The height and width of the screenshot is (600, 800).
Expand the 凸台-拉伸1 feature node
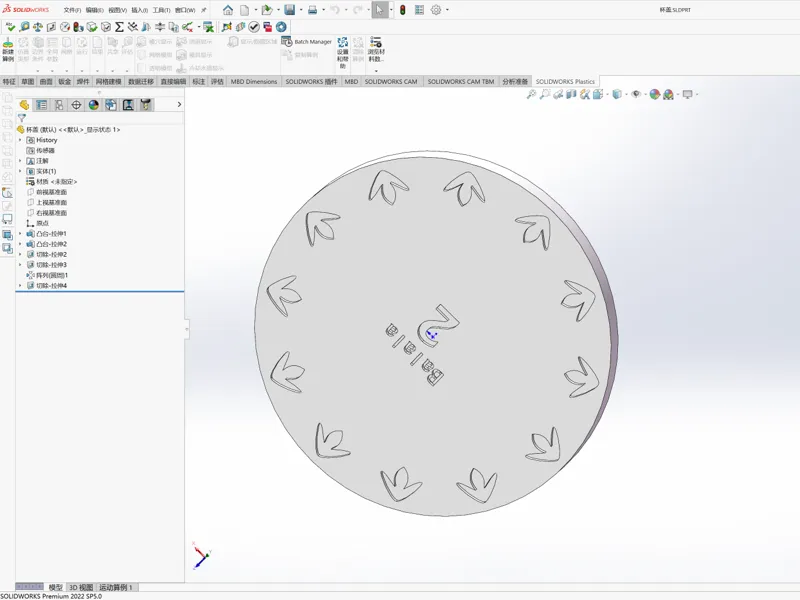[20, 234]
